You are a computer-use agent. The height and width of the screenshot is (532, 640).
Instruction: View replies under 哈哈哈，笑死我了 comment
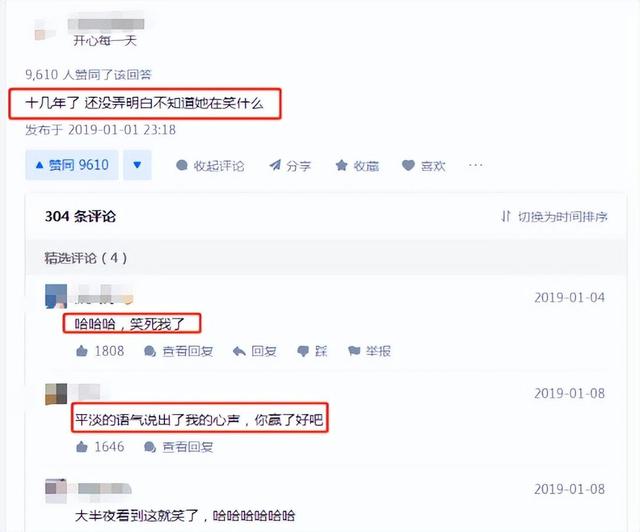tap(179, 351)
